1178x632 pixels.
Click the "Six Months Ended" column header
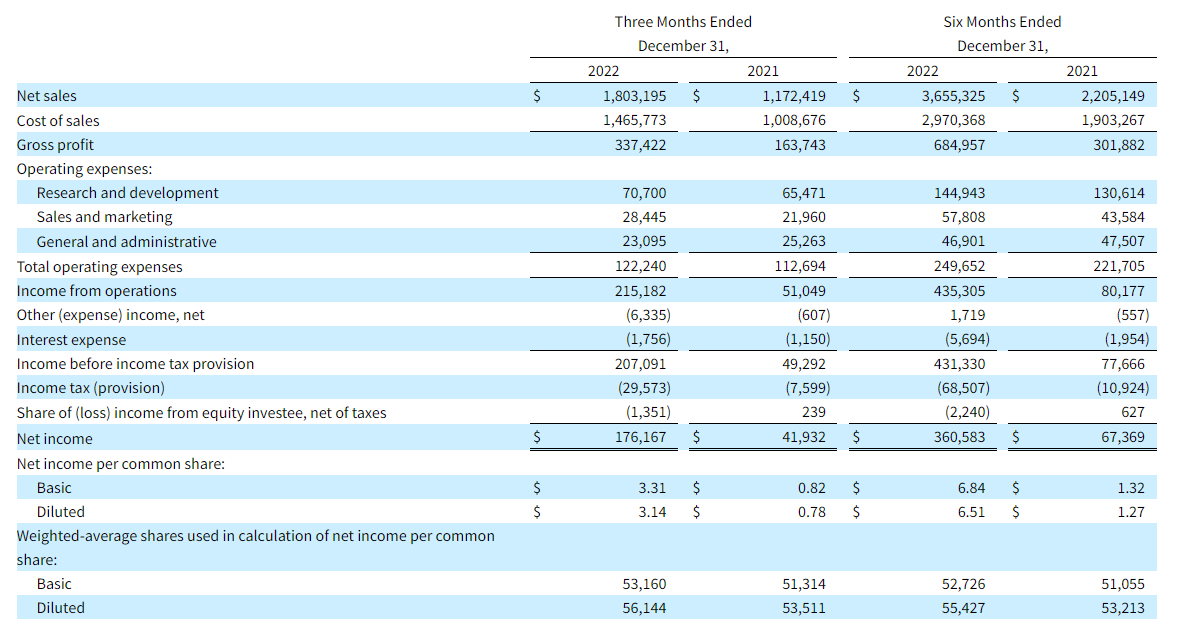click(x=1002, y=22)
